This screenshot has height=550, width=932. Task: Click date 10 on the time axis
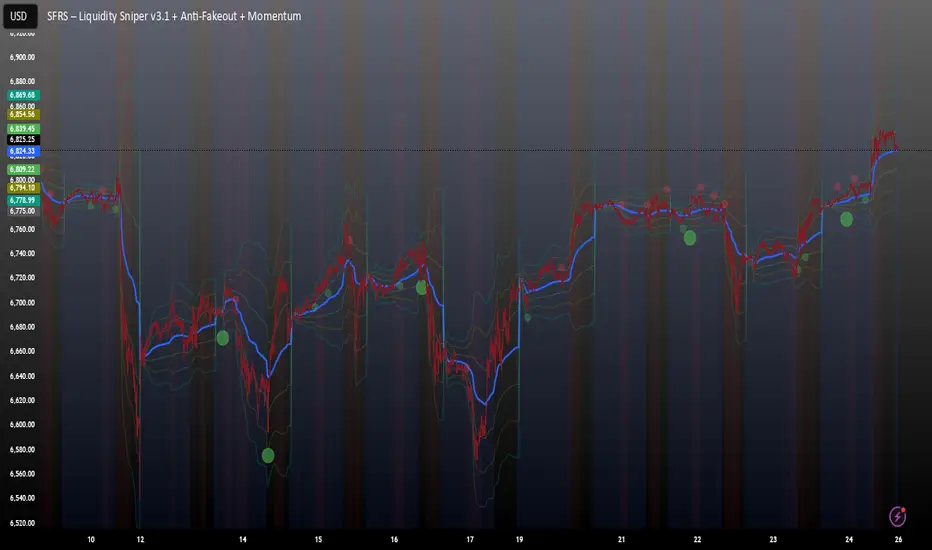pos(91,539)
